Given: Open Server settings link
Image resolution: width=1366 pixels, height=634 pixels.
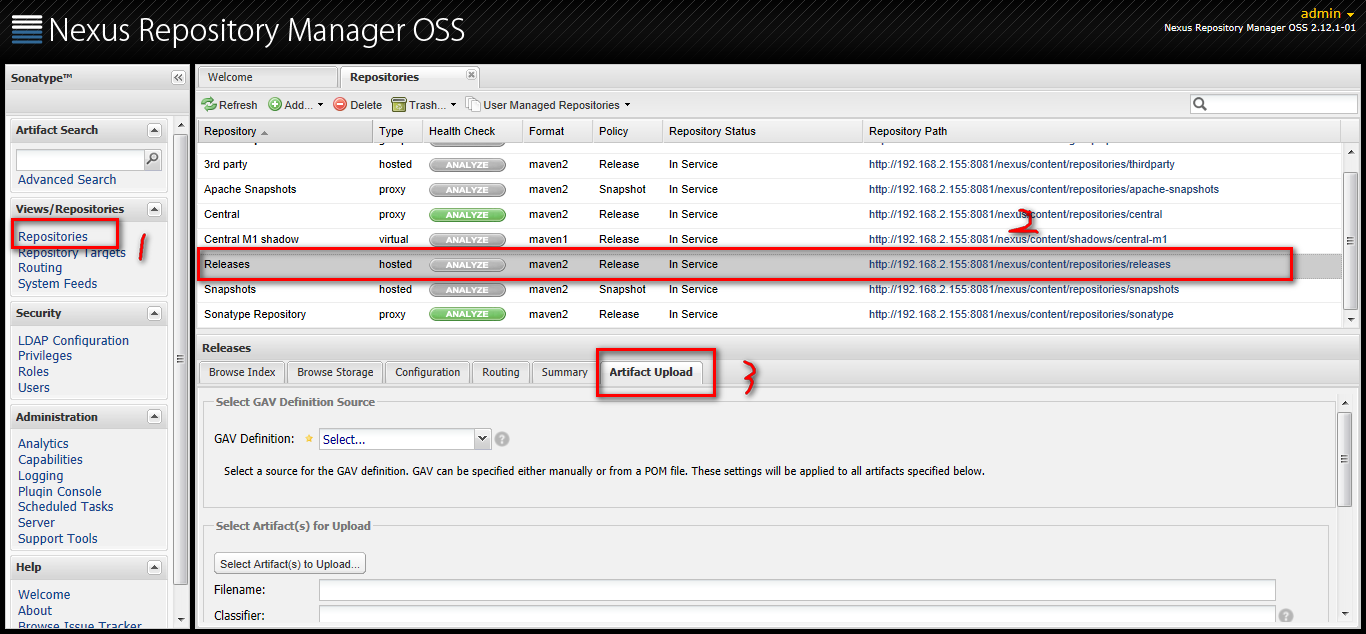Looking at the screenshot, I should (x=36, y=523).
